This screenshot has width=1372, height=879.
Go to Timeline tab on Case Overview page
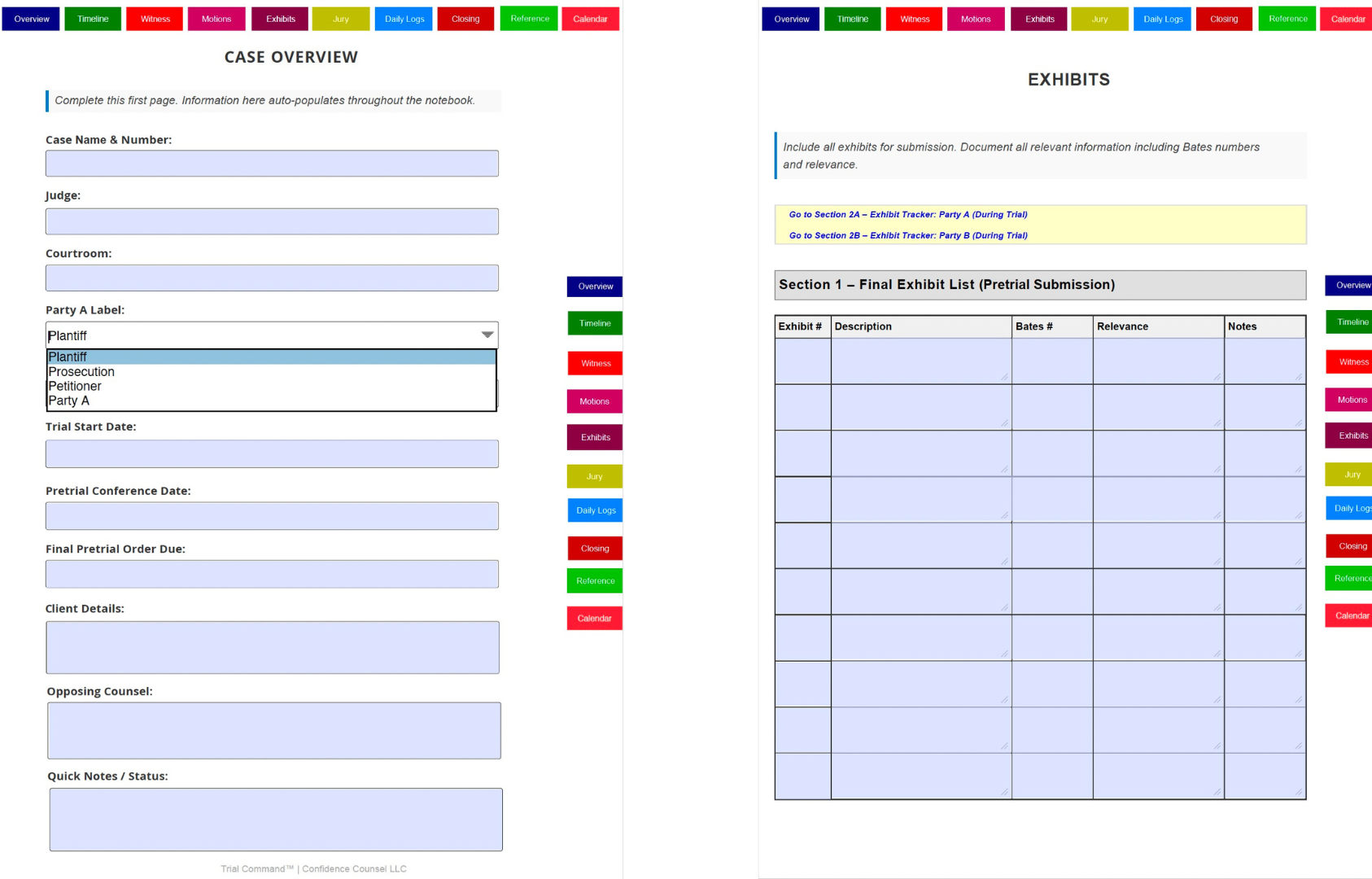tap(93, 19)
